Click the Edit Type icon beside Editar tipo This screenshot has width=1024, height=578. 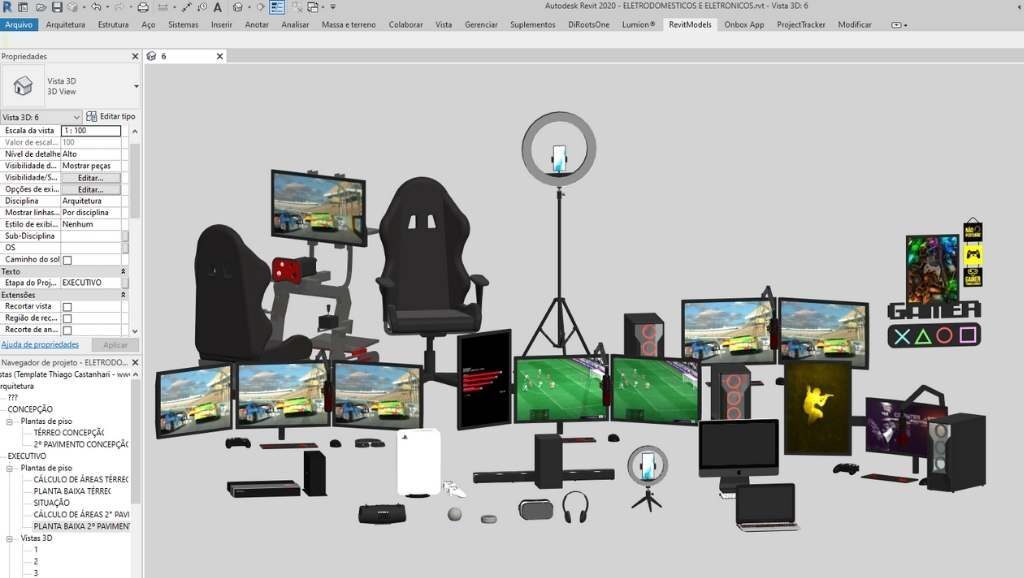pyautogui.click(x=92, y=117)
